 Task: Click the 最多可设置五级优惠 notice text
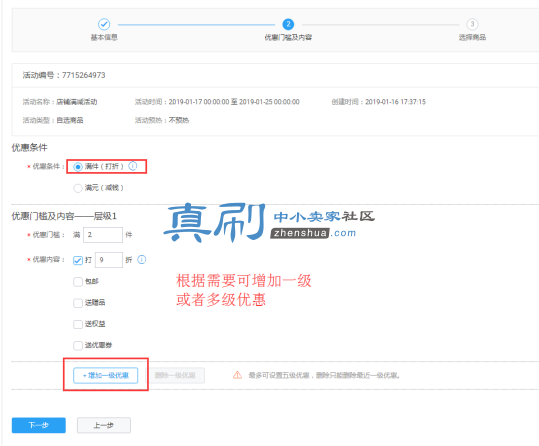[324, 375]
